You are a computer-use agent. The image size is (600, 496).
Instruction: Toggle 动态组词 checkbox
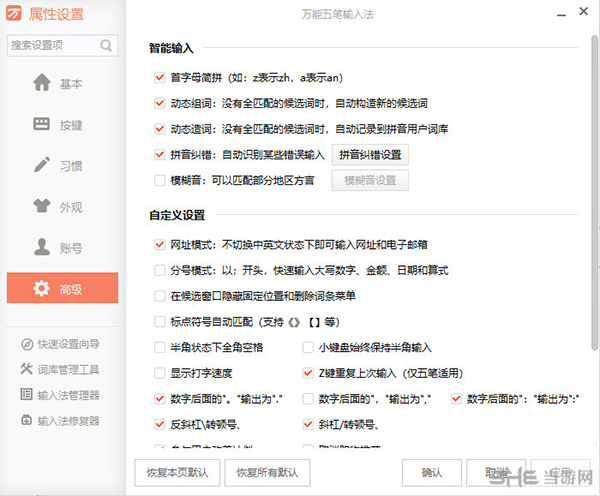pos(160,103)
